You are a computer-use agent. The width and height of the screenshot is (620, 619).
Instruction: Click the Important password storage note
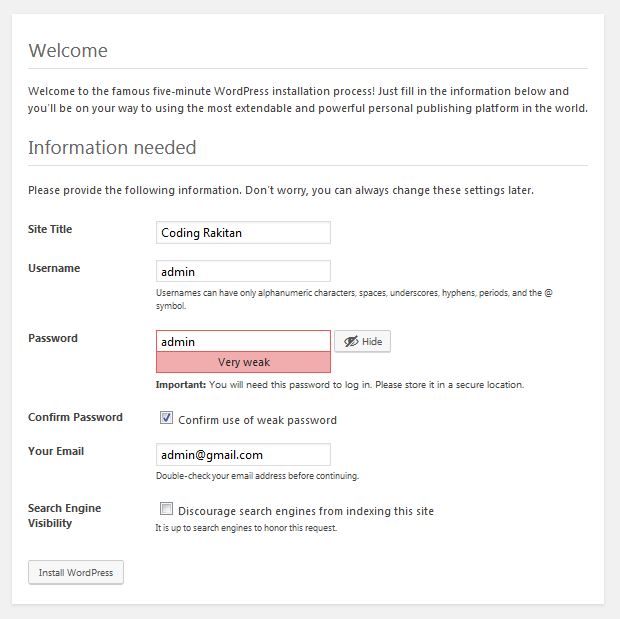[340, 385]
